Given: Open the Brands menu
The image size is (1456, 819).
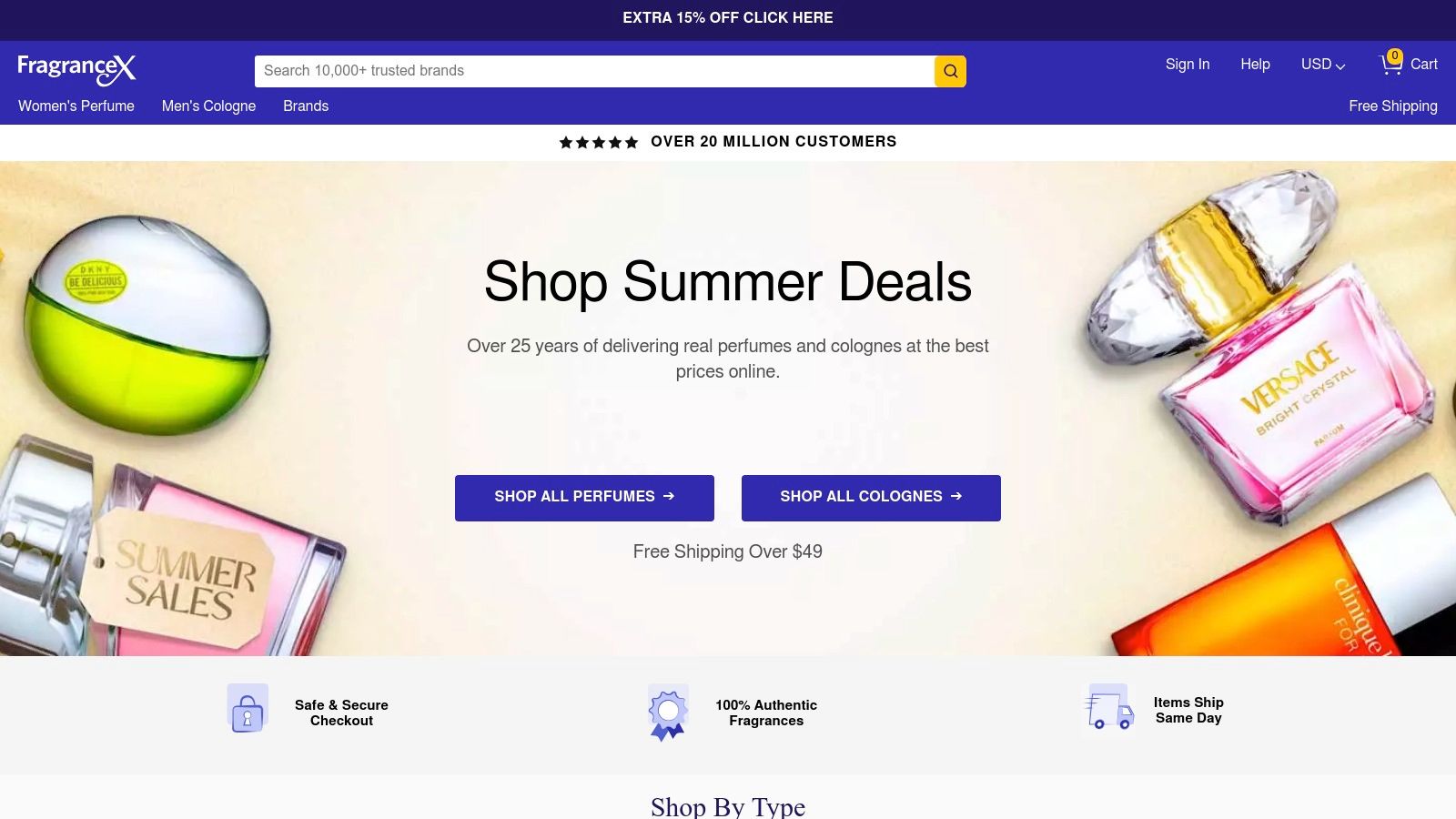Looking at the screenshot, I should click(x=306, y=106).
